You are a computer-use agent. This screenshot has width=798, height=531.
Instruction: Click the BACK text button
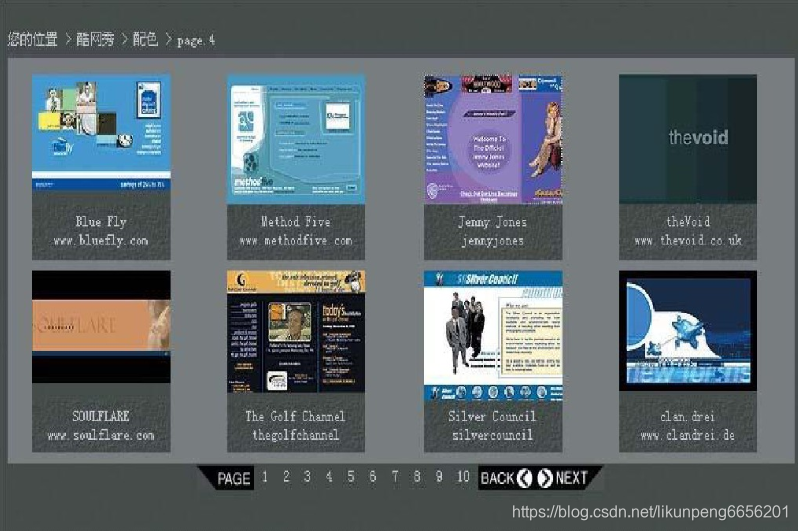coord(497,478)
